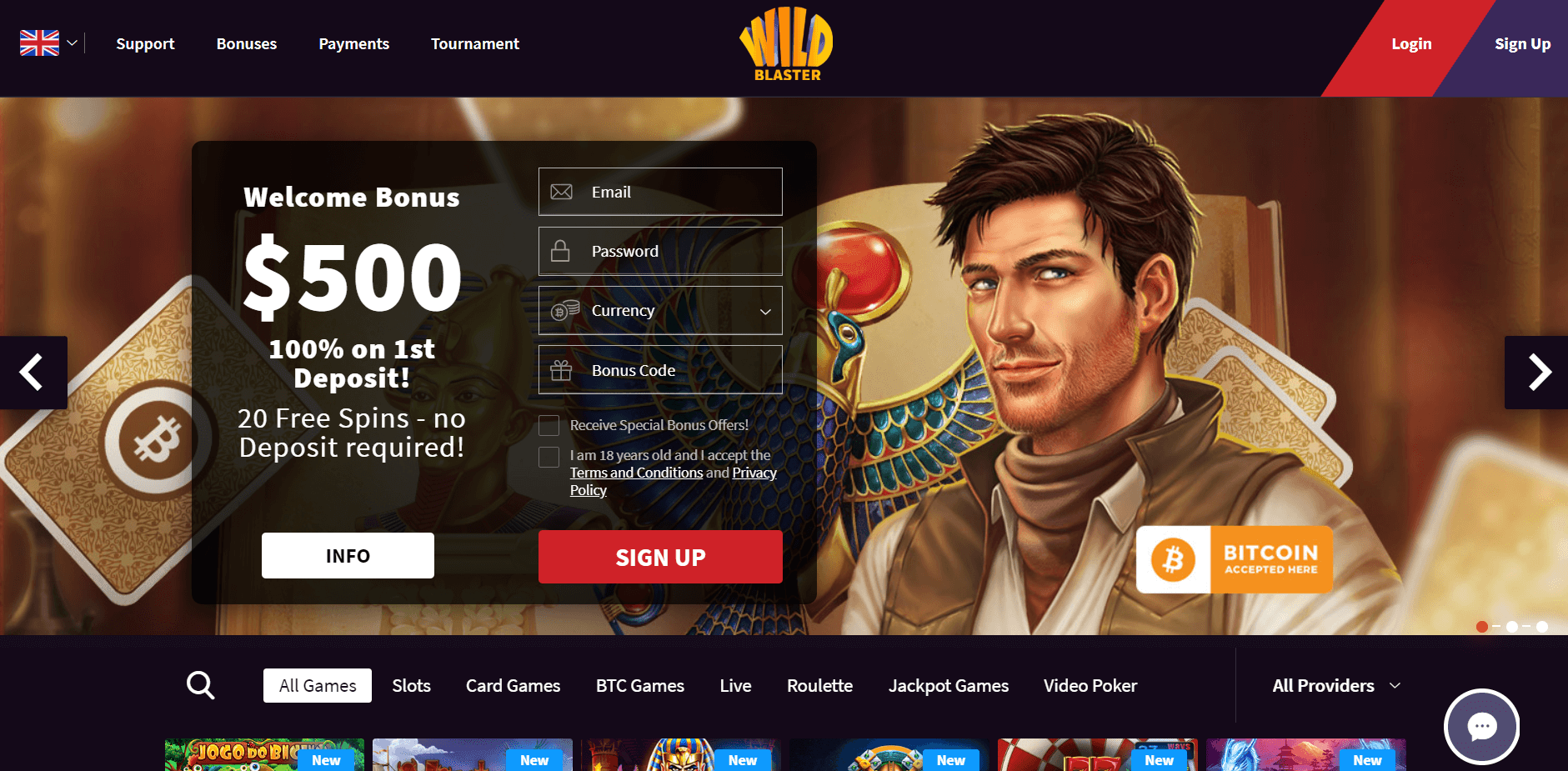Expand language selector chevron beside flag
This screenshot has height=771, width=1568.
[x=73, y=43]
